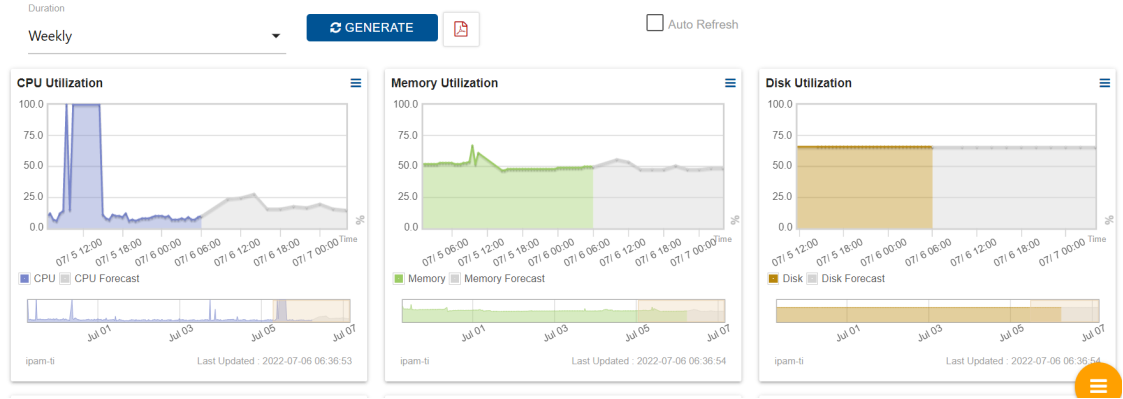Click the GENERATE button
Image resolution: width=1123 pixels, height=399 pixels.
pyautogui.click(x=372, y=28)
